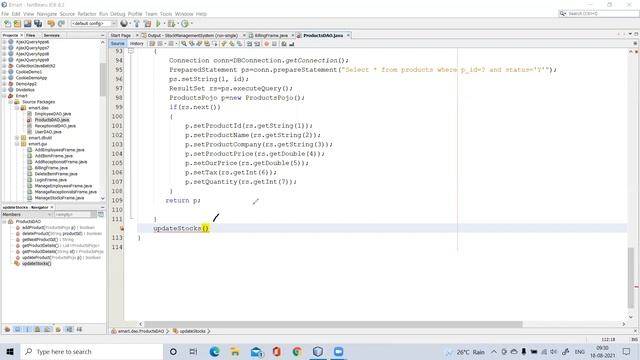
Task: Click the Stop Macro Recording icon
Action: (274, 44)
